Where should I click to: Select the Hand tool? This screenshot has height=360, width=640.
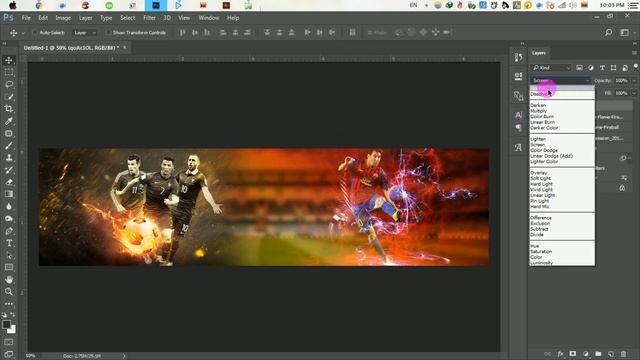(9, 280)
